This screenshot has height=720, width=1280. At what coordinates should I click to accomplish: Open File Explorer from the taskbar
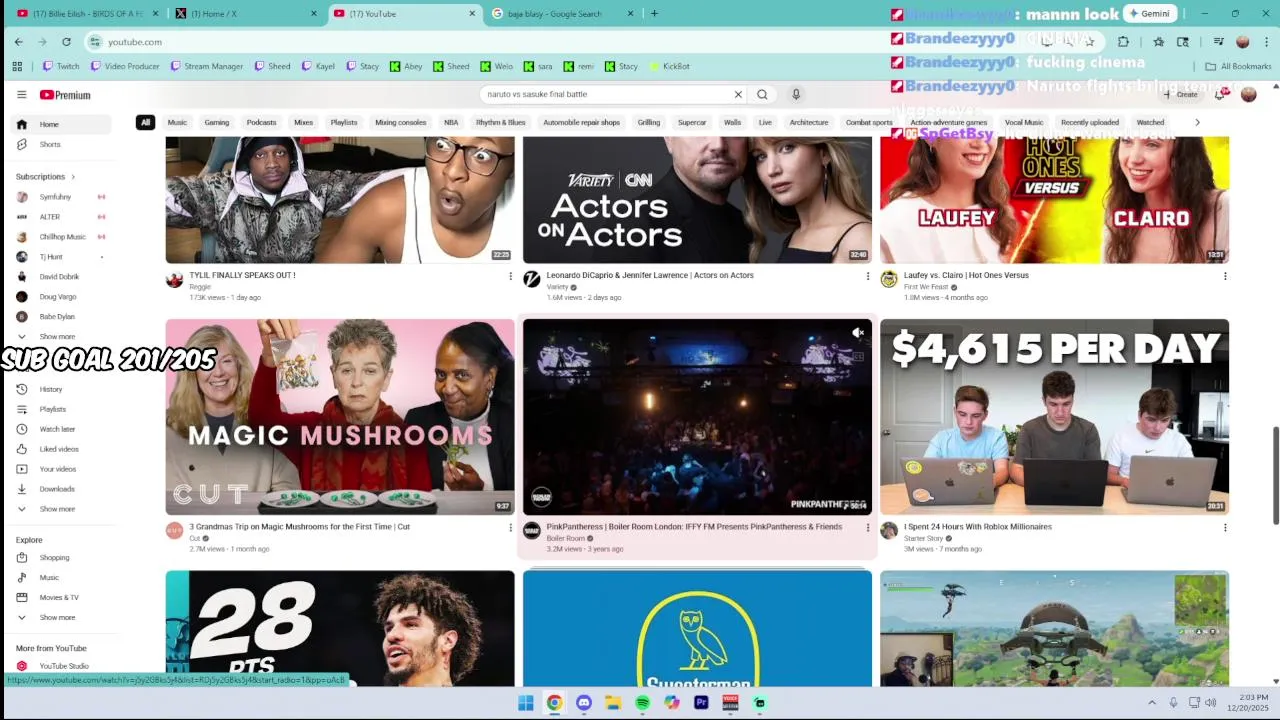coord(613,703)
